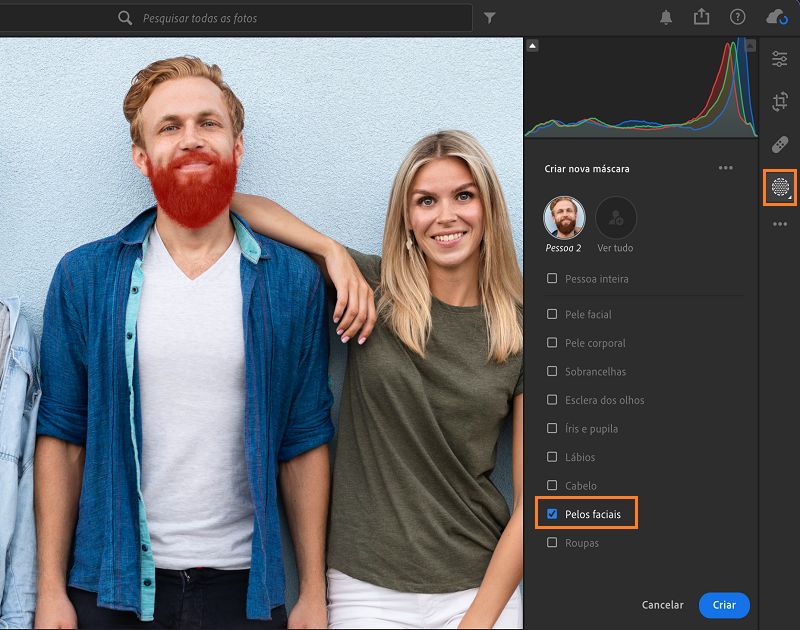Viewport: 800px width, 630px height.
Task: Enable Esclera dos olhos checkbox
Action: tap(552, 400)
